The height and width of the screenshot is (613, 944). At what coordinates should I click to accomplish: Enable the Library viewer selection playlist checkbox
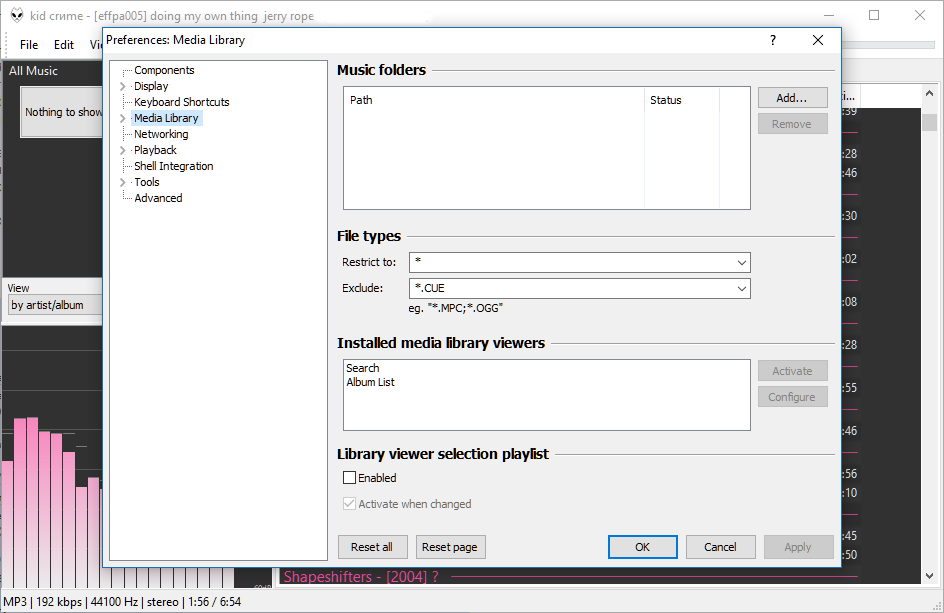coord(350,478)
